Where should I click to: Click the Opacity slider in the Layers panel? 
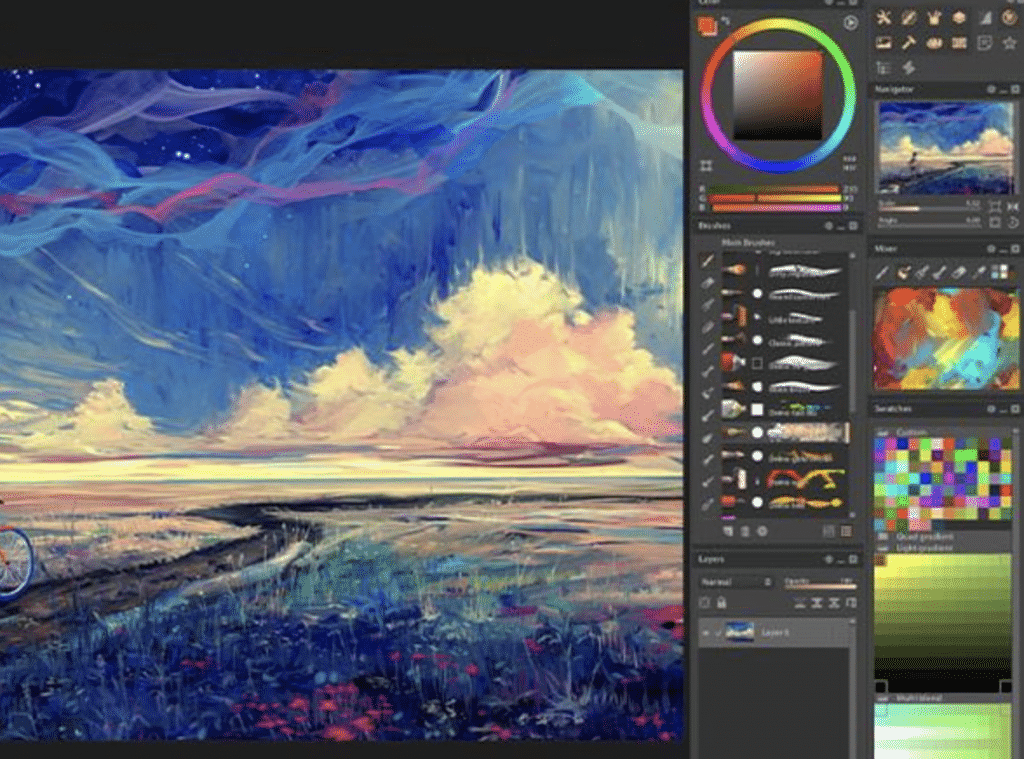tap(822, 586)
